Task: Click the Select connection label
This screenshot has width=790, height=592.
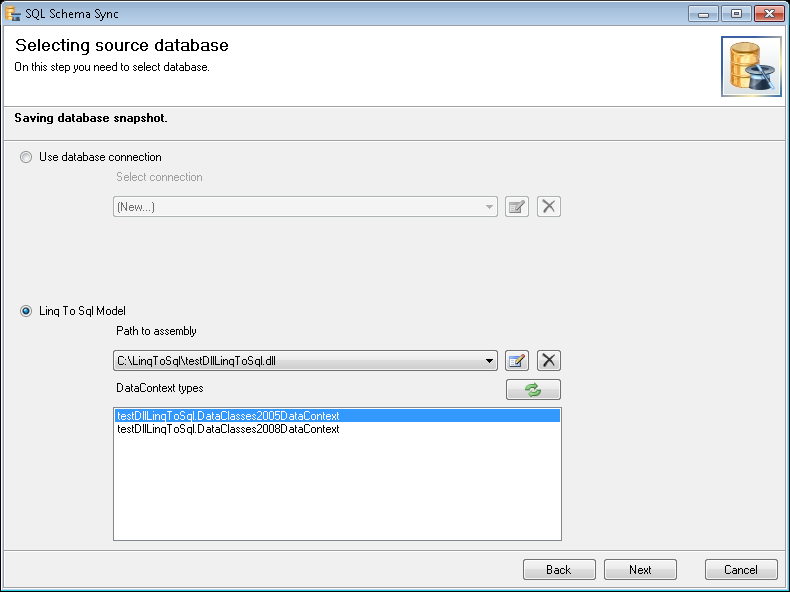Action: (159, 177)
